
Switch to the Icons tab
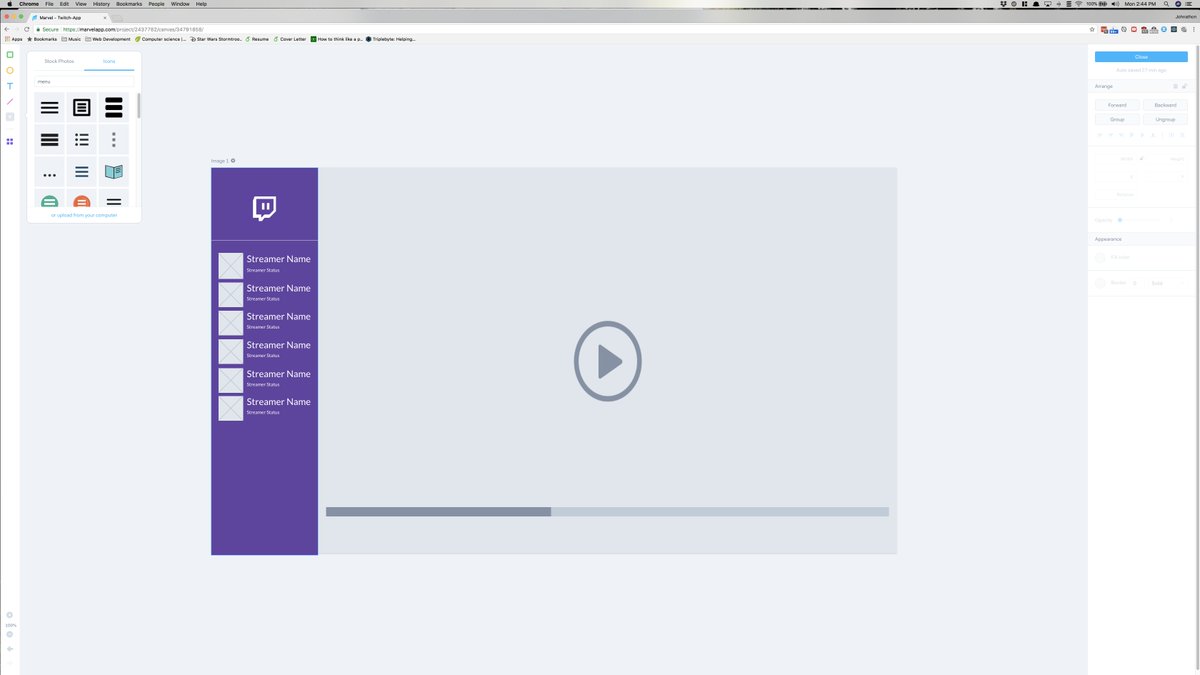coord(109,61)
